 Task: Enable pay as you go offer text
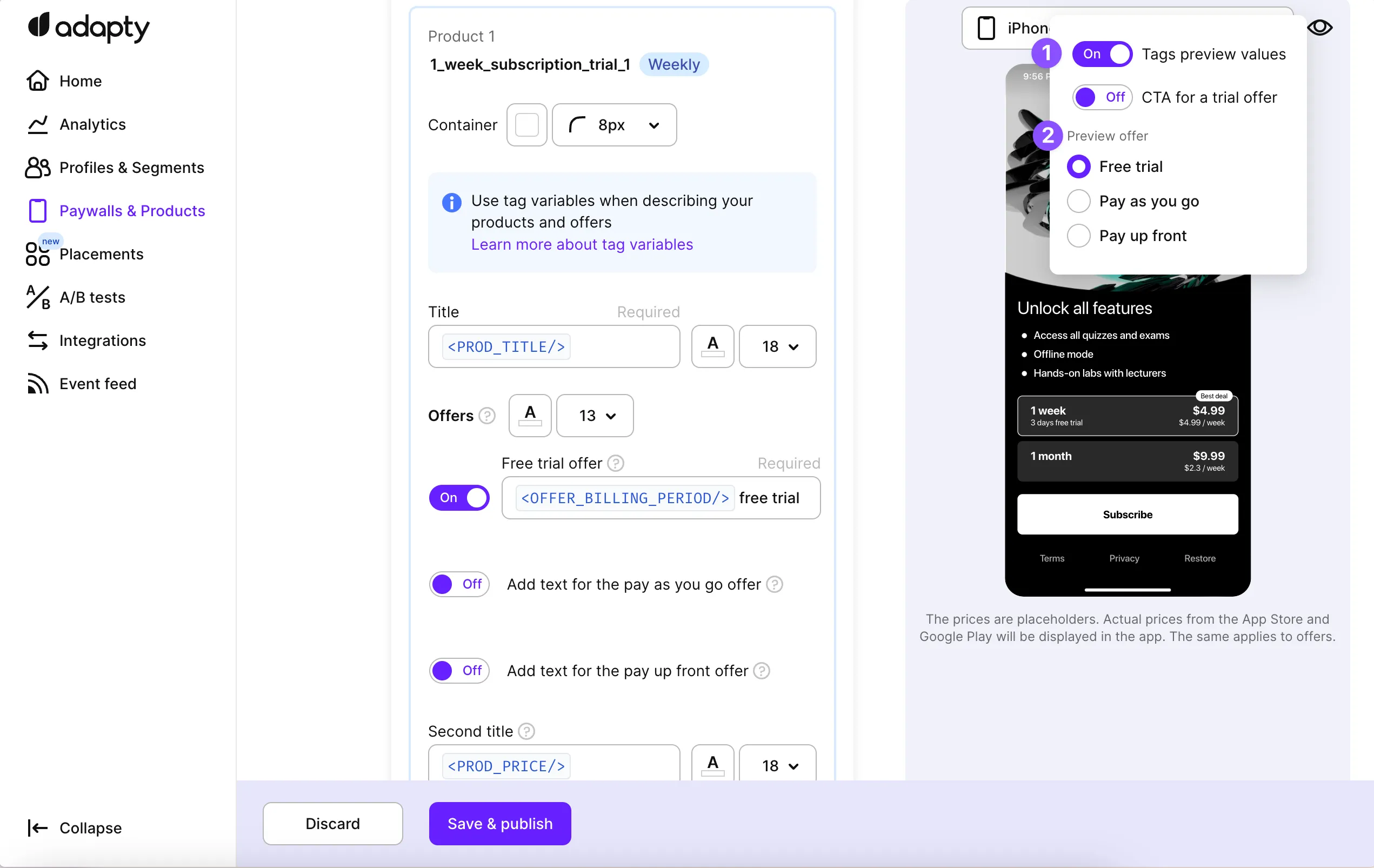tap(459, 584)
